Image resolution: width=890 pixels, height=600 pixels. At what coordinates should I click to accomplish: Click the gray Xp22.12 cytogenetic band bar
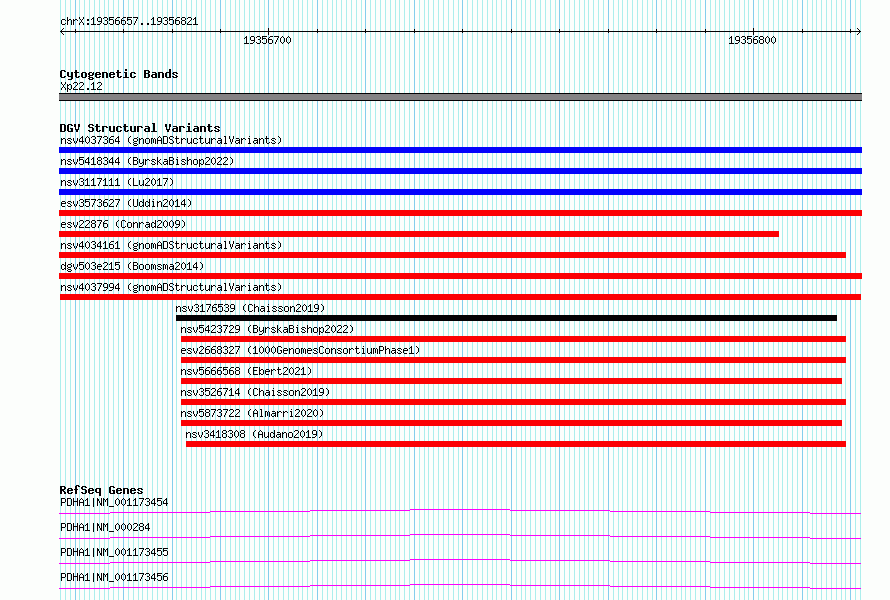[460, 97]
